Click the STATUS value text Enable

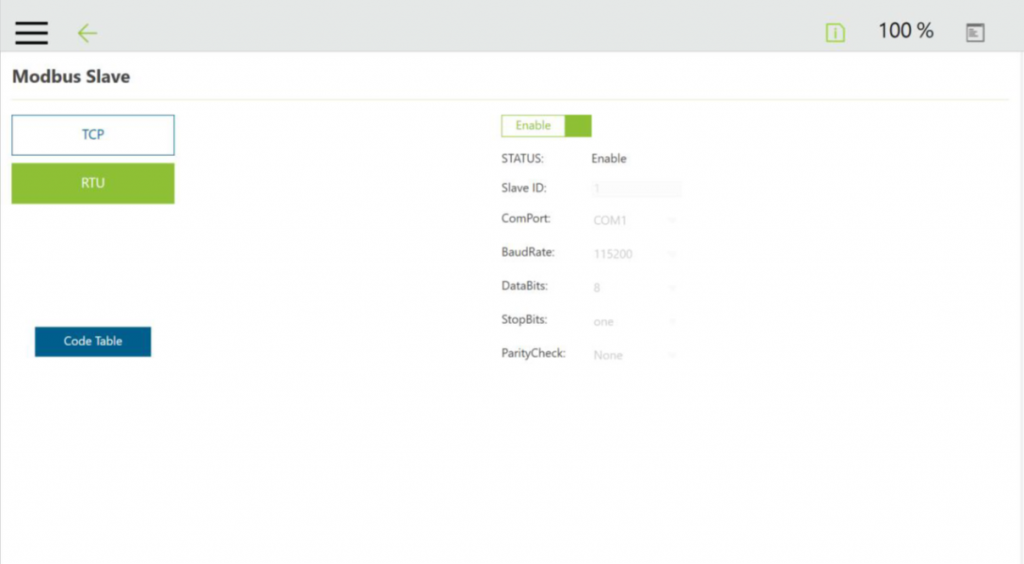pyautogui.click(x=609, y=158)
